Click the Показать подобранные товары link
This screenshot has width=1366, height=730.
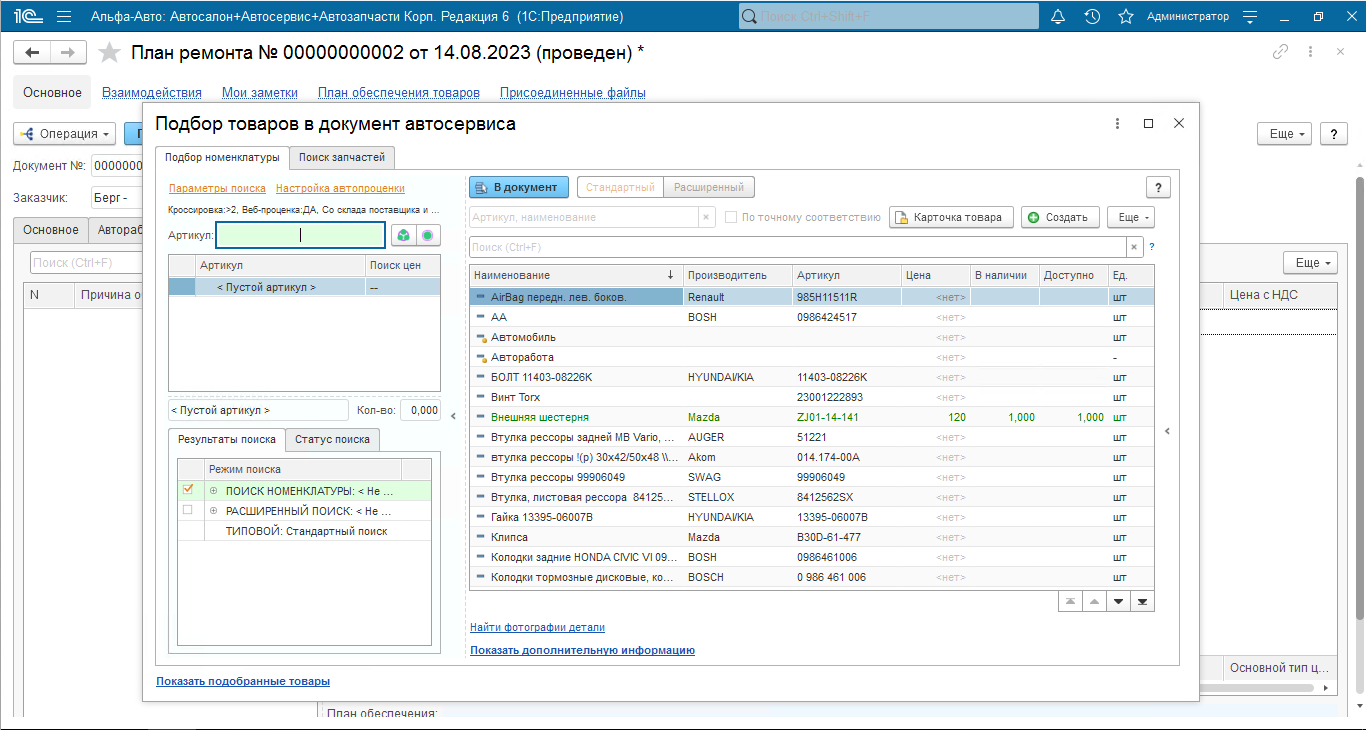(x=243, y=681)
